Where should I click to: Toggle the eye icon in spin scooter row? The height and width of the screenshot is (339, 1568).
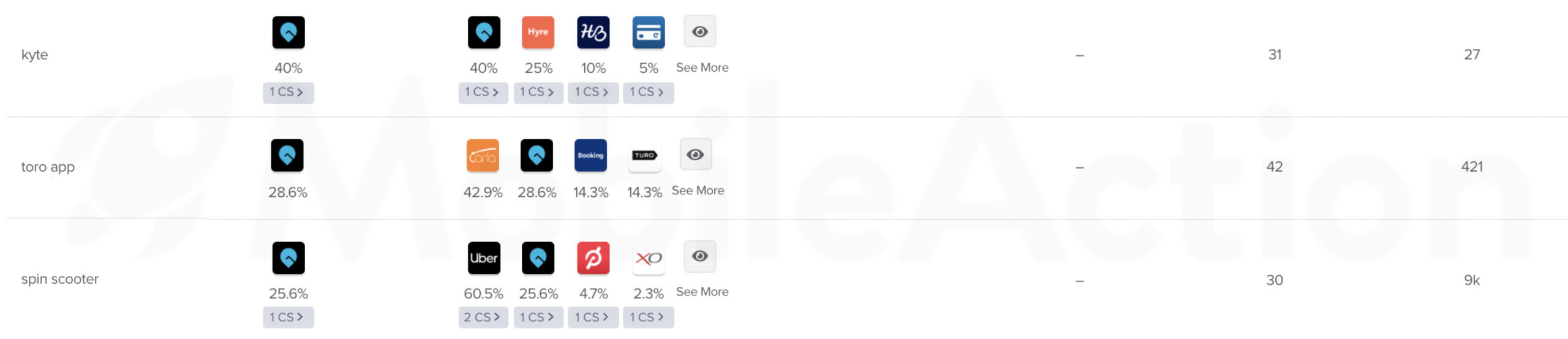click(699, 256)
